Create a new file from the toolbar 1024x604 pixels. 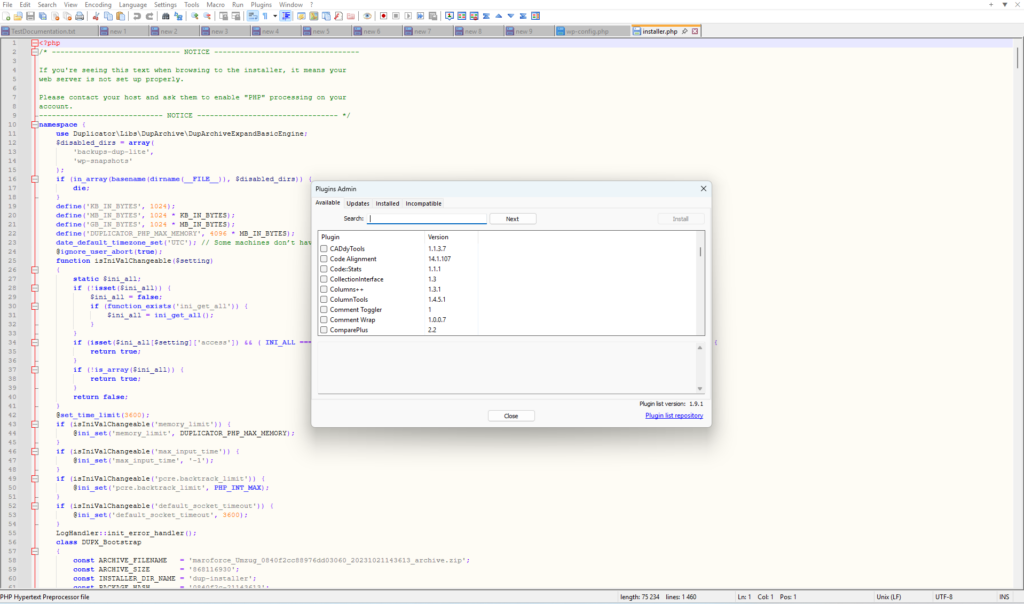point(5,16)
